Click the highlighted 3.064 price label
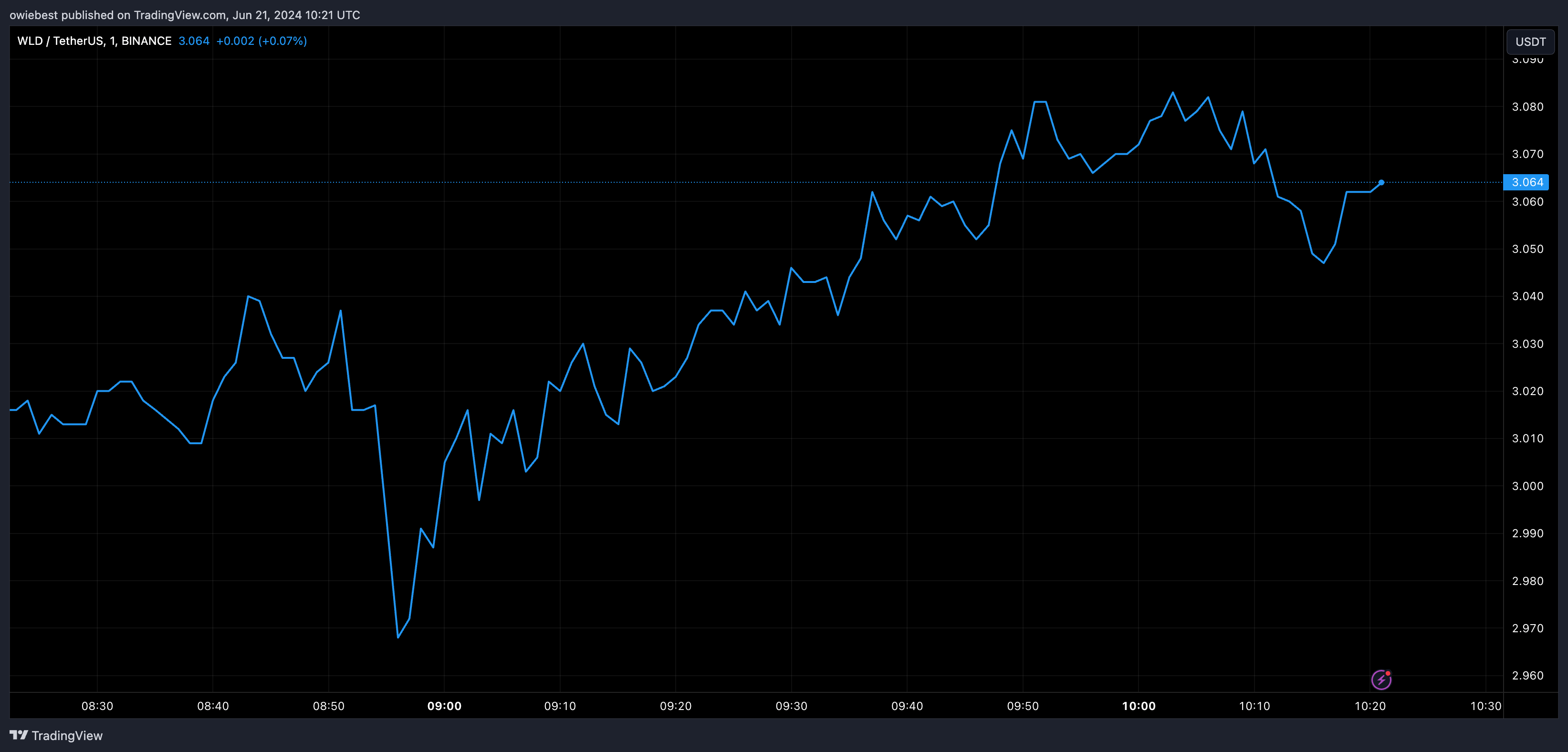The image size is (1568, 752). tap(1526, 182)
